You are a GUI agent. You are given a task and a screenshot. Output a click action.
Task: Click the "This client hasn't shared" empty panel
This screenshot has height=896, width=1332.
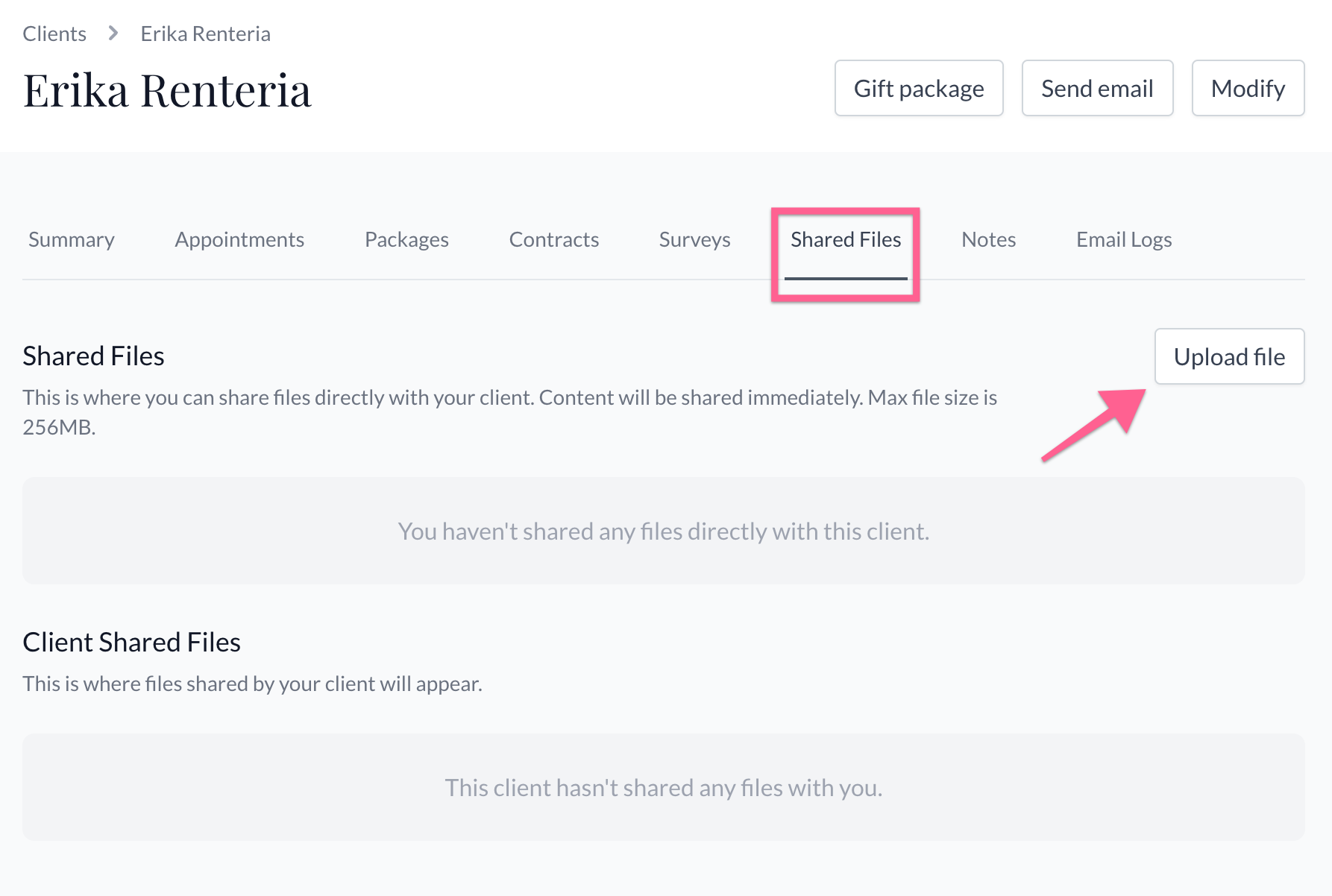pyautogui.click(x=663, y=787)
